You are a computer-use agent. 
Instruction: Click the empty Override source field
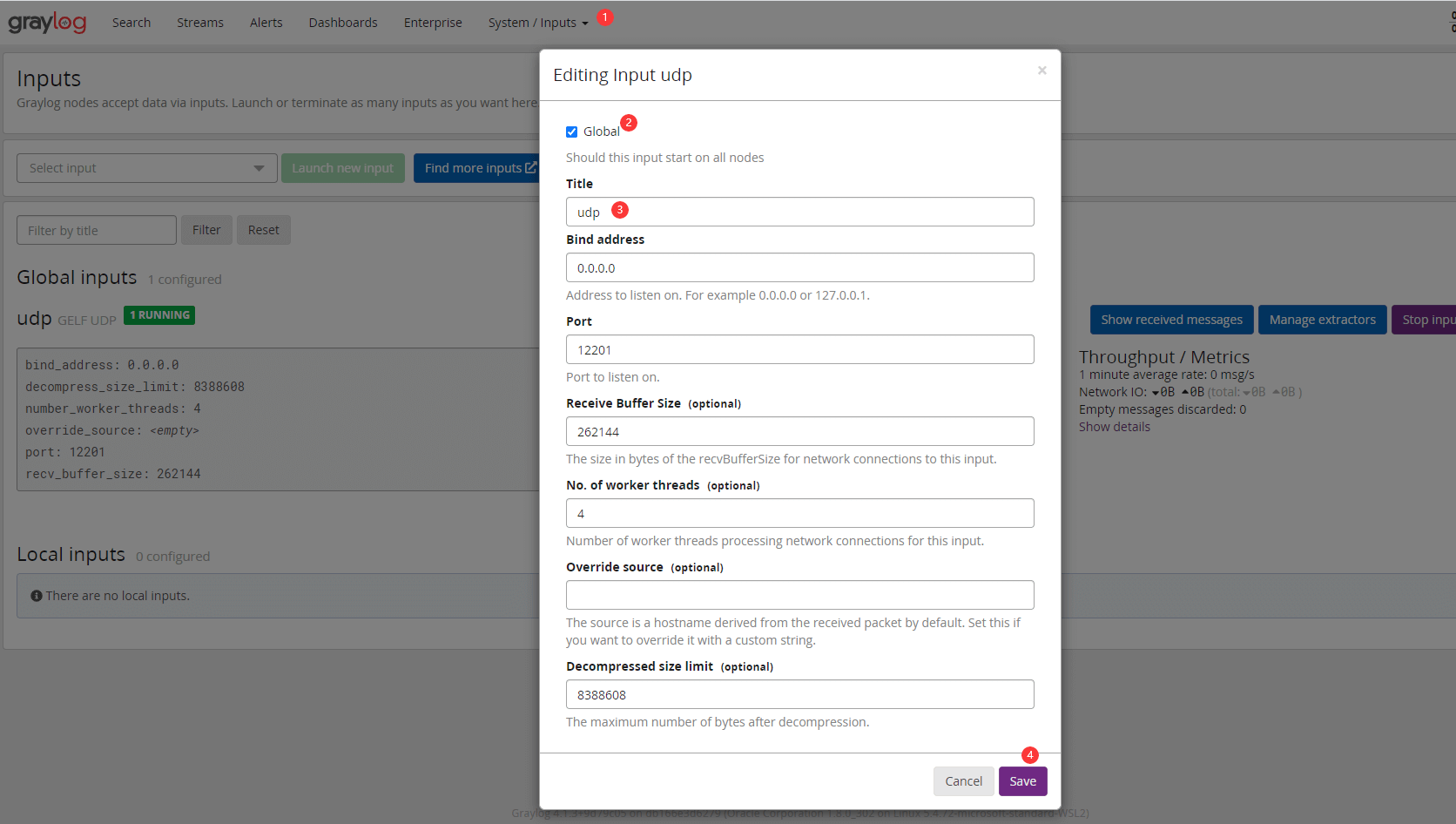coord(800,595)
